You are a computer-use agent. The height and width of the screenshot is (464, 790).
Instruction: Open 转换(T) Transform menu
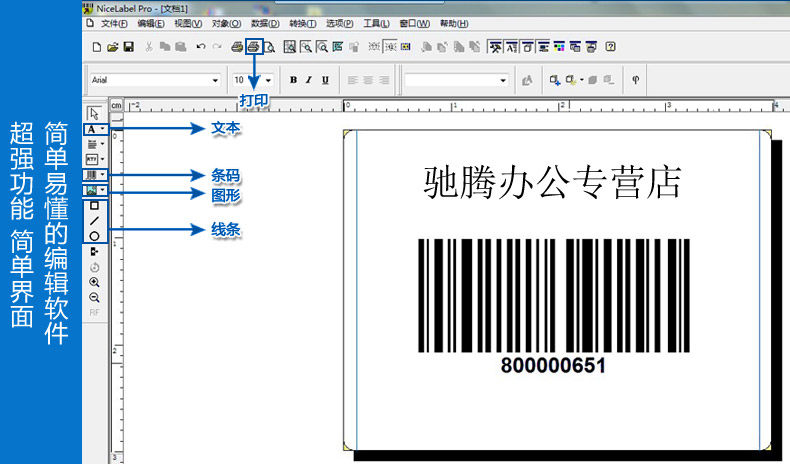pos(302,24)
